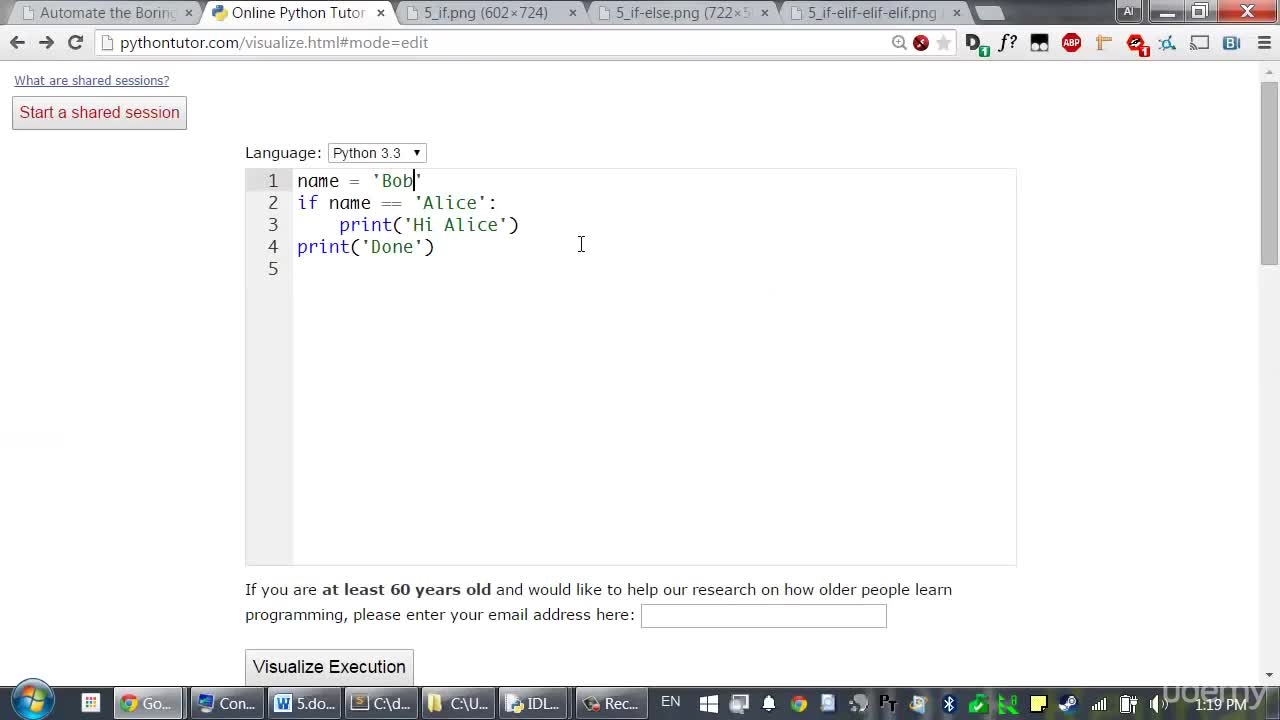Open the Python 3.3 language dropdown
Viewport: 1280px width, 720px height.
click(x=377, y=153)
